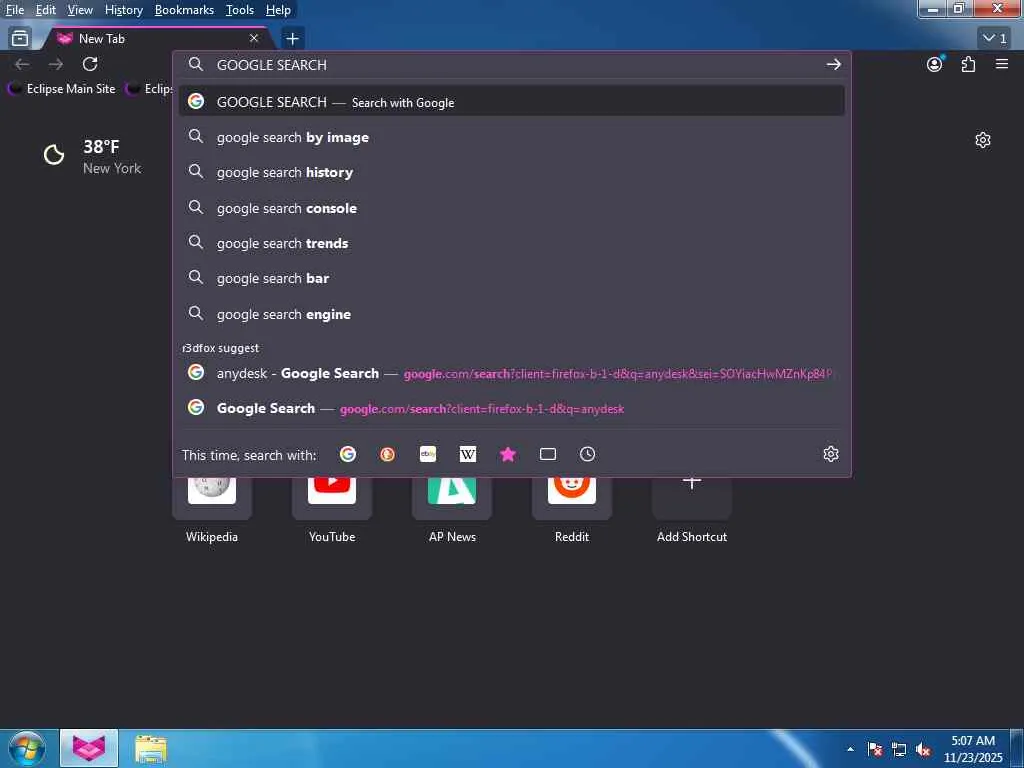Open anydesk - Google Search history entry

(x=512, y=374)
